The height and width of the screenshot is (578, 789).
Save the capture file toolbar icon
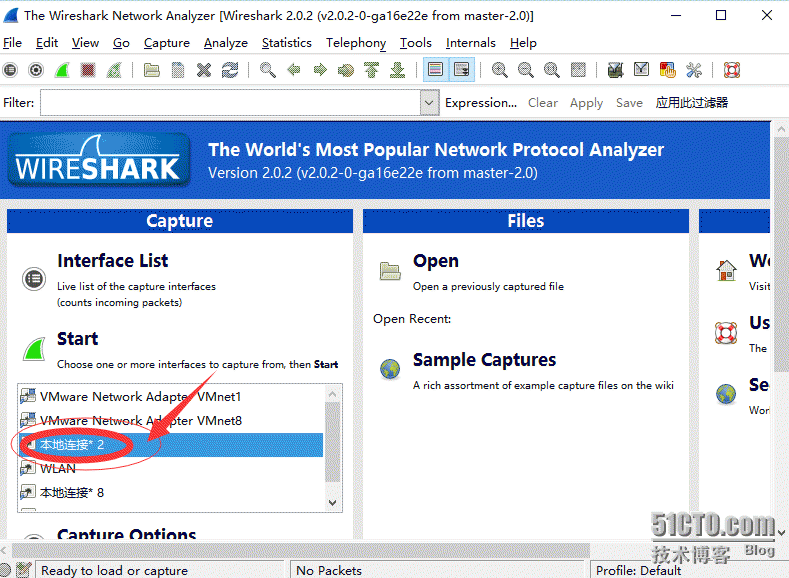click(178, 70)
